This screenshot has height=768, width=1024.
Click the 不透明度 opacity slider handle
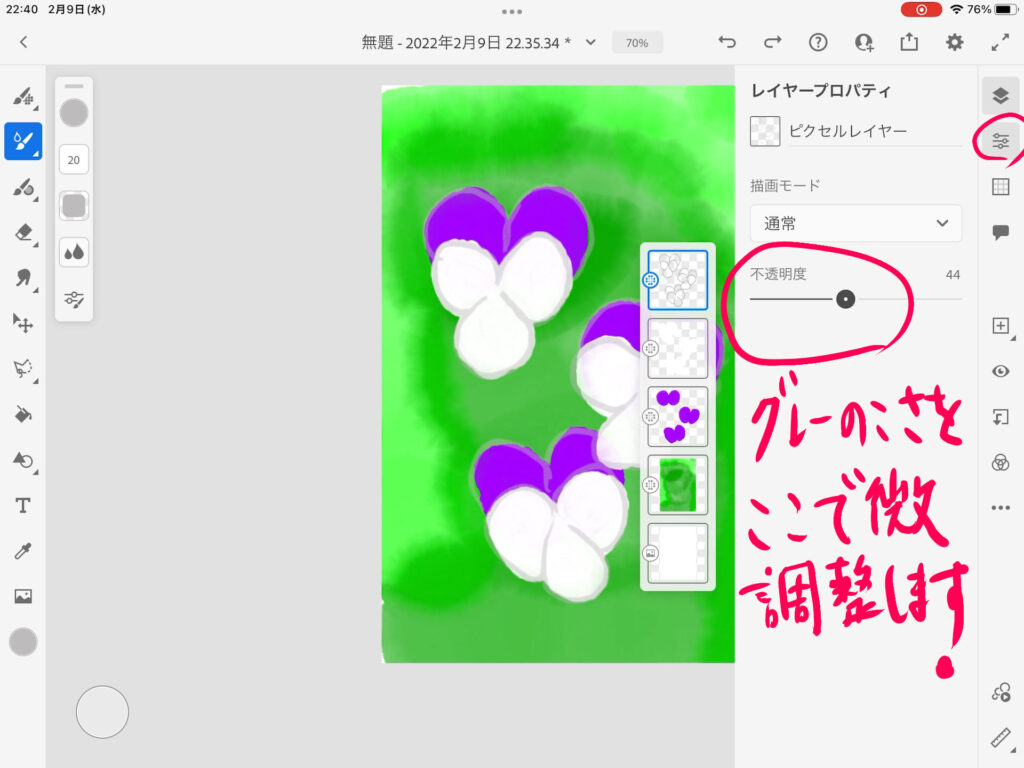(845, 299)
